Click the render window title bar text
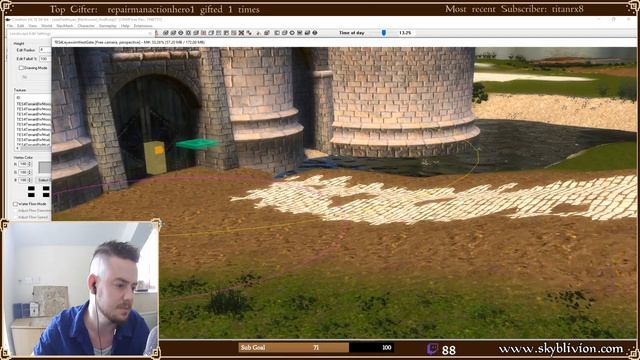Screen dimensions: 640x360 [x=130, y=42]
